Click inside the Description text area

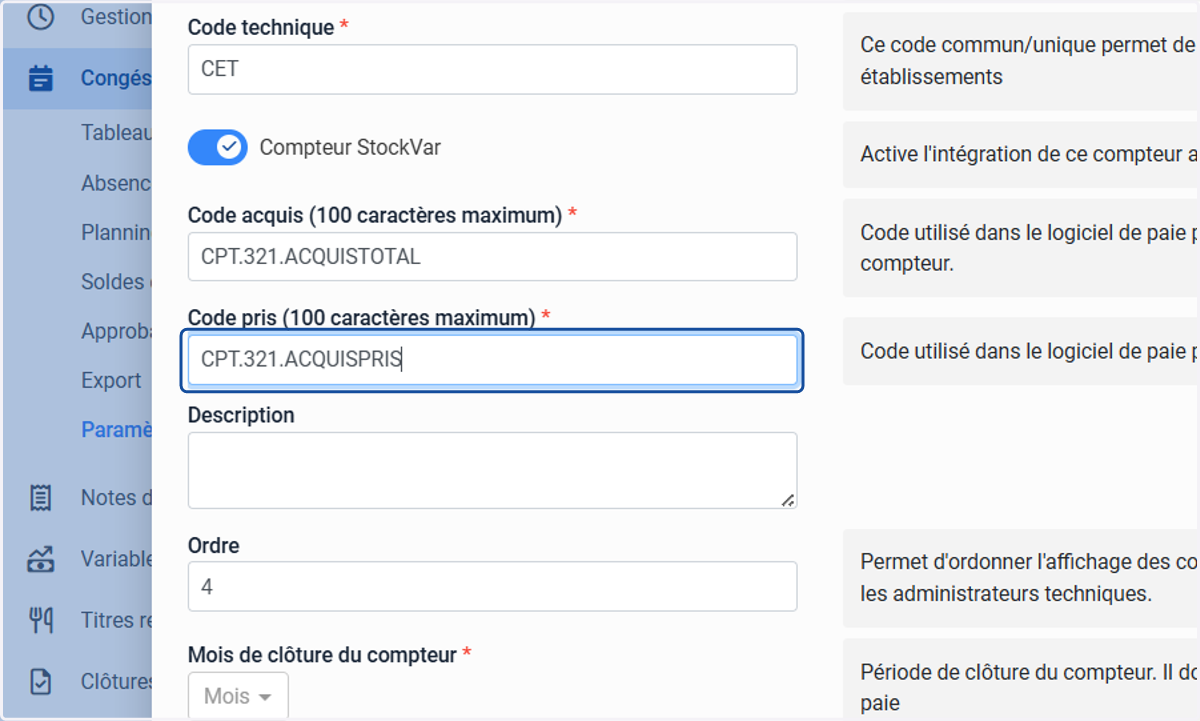click(492, 470)
